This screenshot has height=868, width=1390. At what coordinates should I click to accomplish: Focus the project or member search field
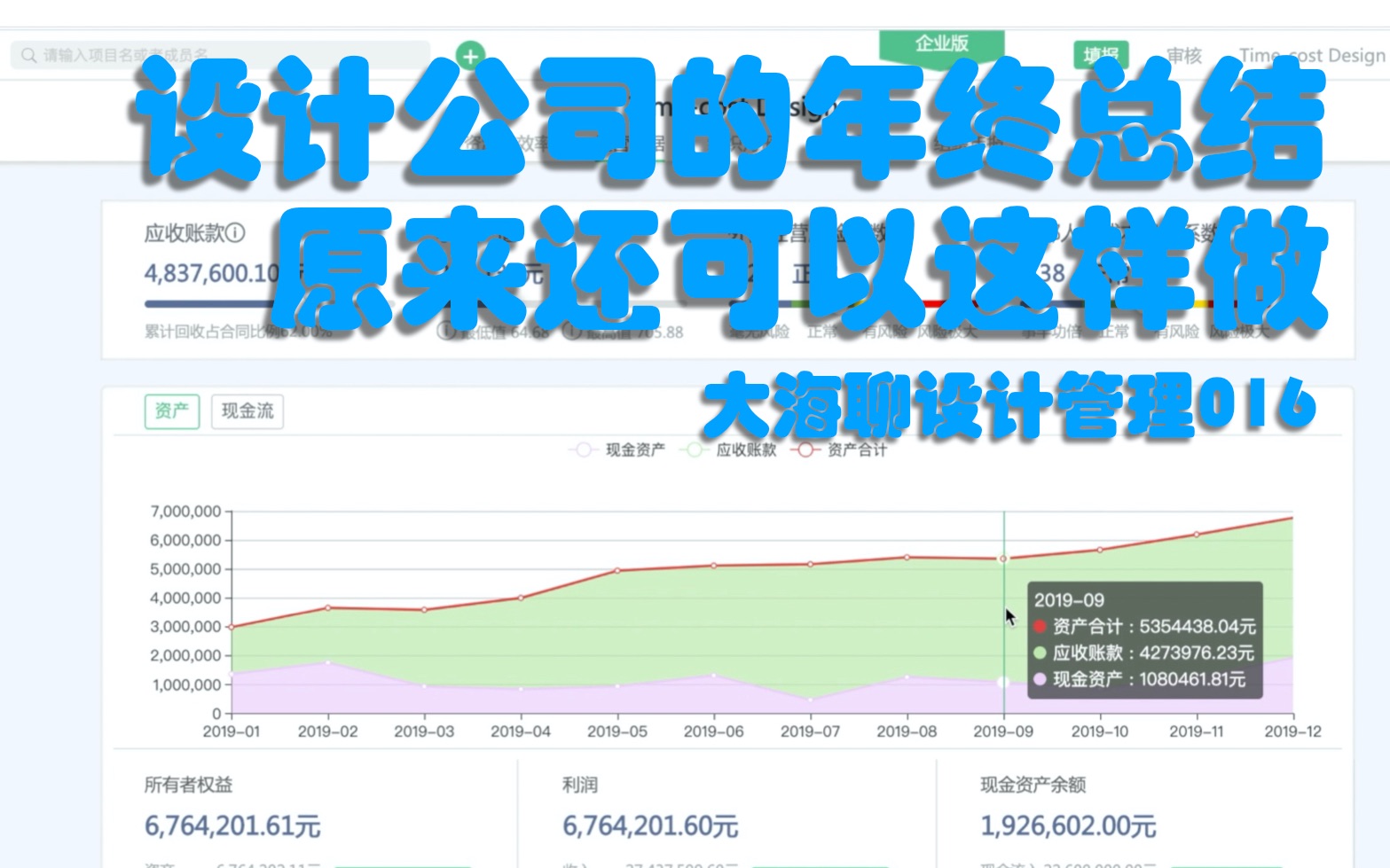click(x=220, y=55)
